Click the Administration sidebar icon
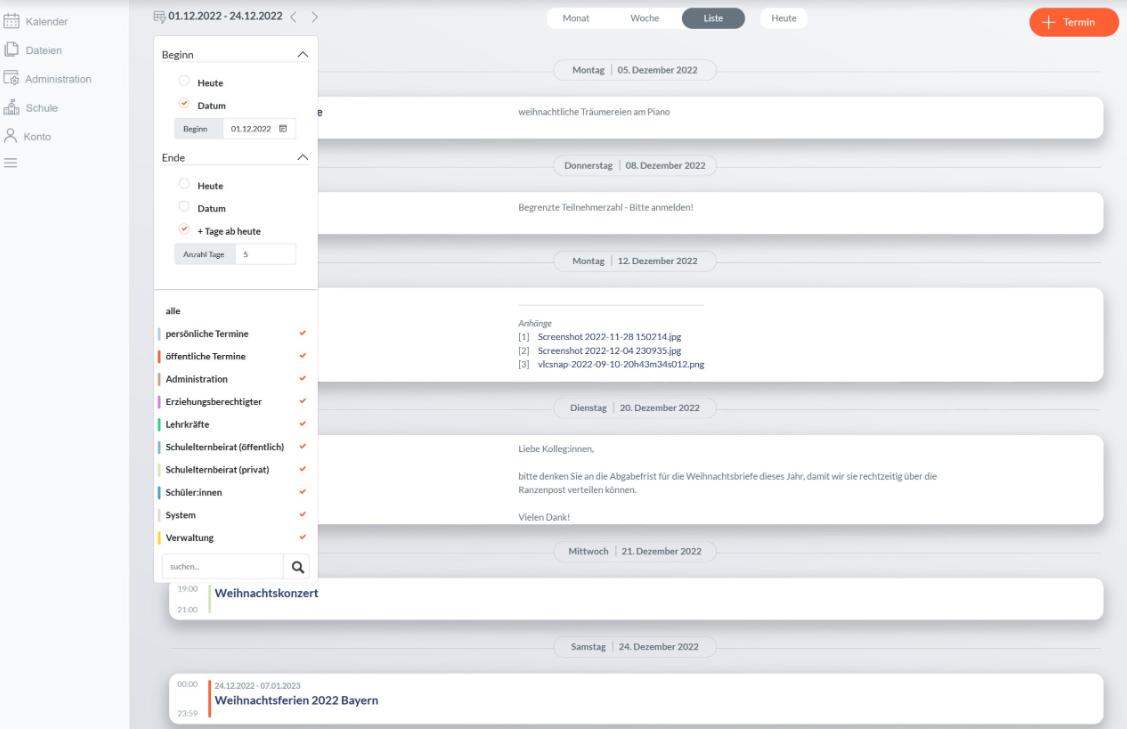This screenshot has width=1127, height=729. tap(12, 79)
